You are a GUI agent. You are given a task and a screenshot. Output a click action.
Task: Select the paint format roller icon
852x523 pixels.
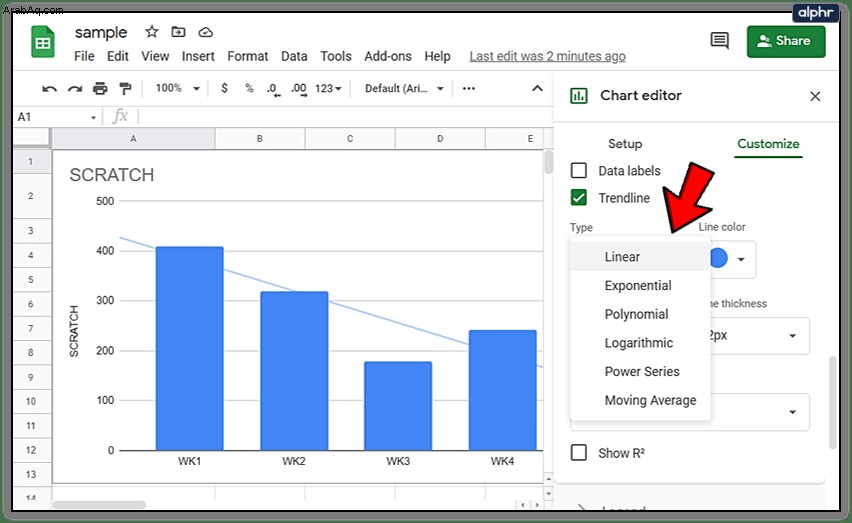126,88
